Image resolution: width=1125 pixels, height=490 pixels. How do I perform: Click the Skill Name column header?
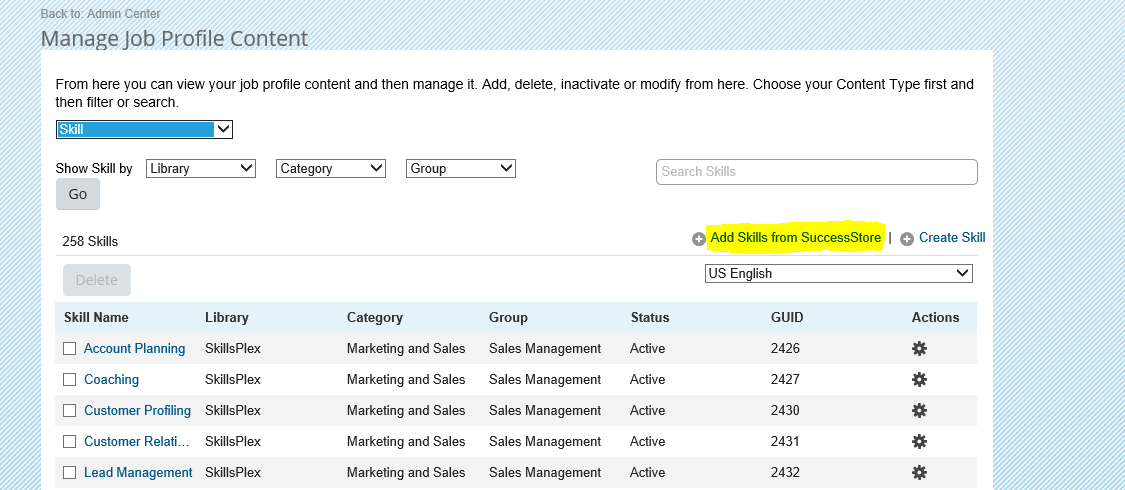click(x=96, y=317)
